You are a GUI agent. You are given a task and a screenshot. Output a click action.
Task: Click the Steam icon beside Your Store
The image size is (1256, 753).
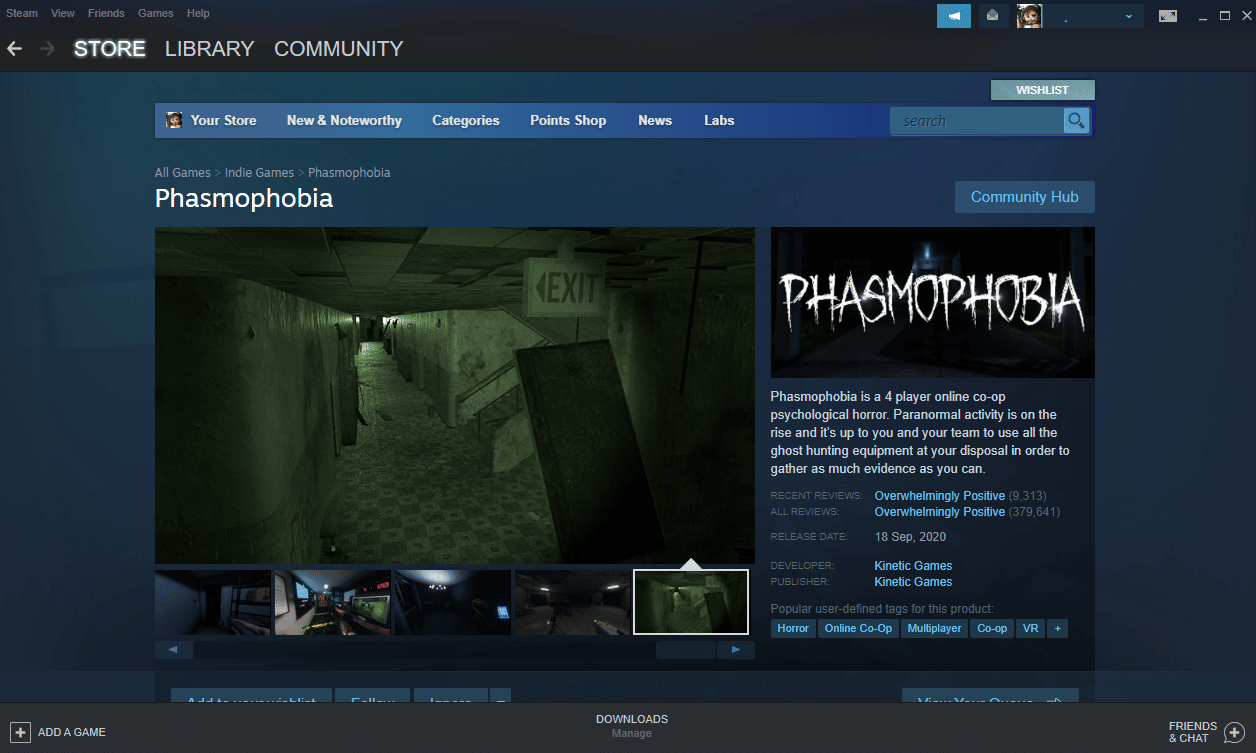173,120
